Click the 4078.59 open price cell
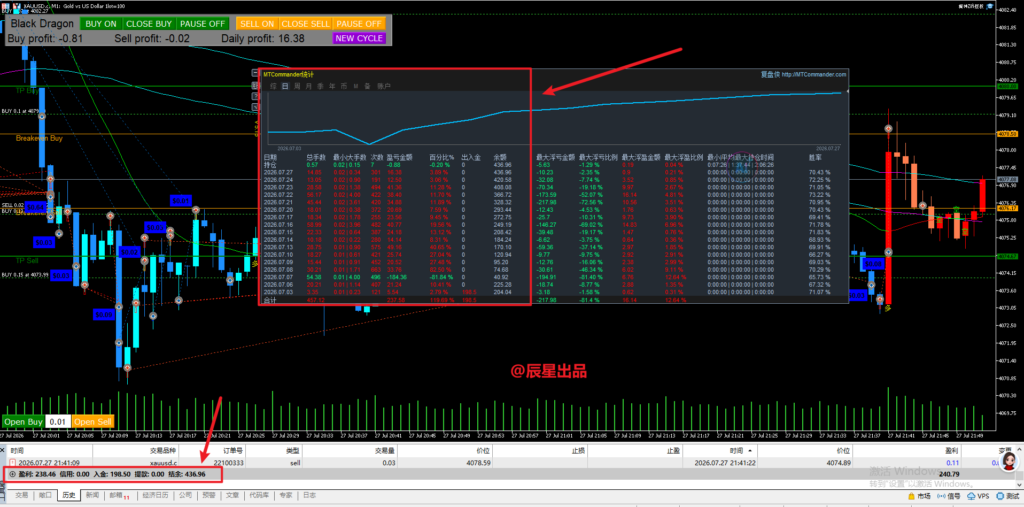1024x507 pixels. point(479,462)
